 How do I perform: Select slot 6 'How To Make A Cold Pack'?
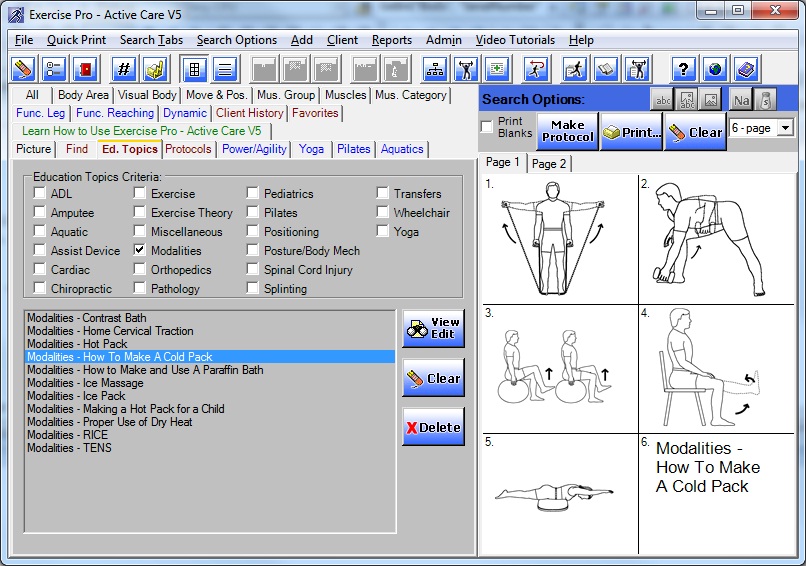tap(717, 494)
